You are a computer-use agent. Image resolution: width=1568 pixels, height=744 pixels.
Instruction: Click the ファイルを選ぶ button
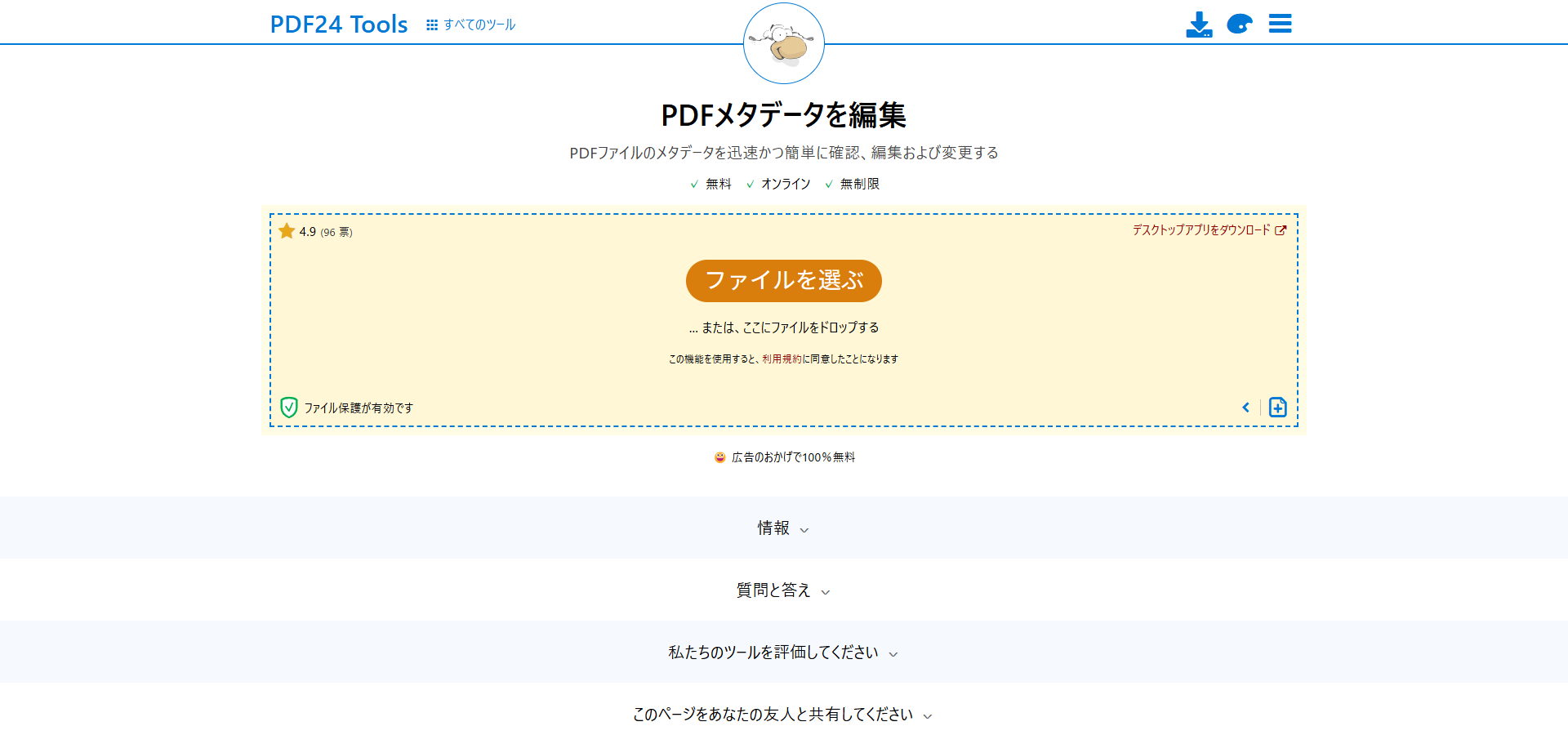coord(784,281)
